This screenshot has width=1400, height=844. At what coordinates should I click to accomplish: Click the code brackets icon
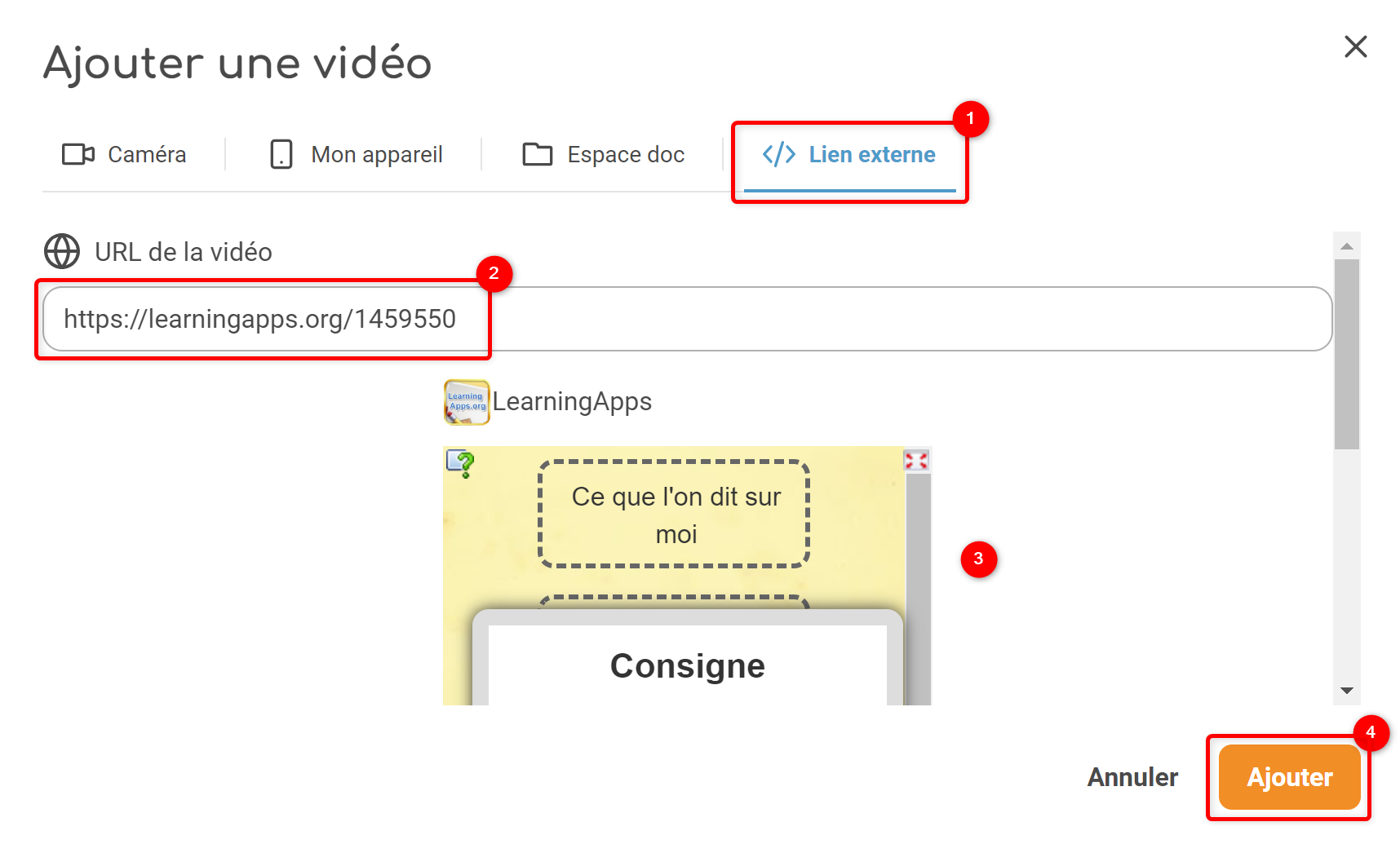[779, 154]
